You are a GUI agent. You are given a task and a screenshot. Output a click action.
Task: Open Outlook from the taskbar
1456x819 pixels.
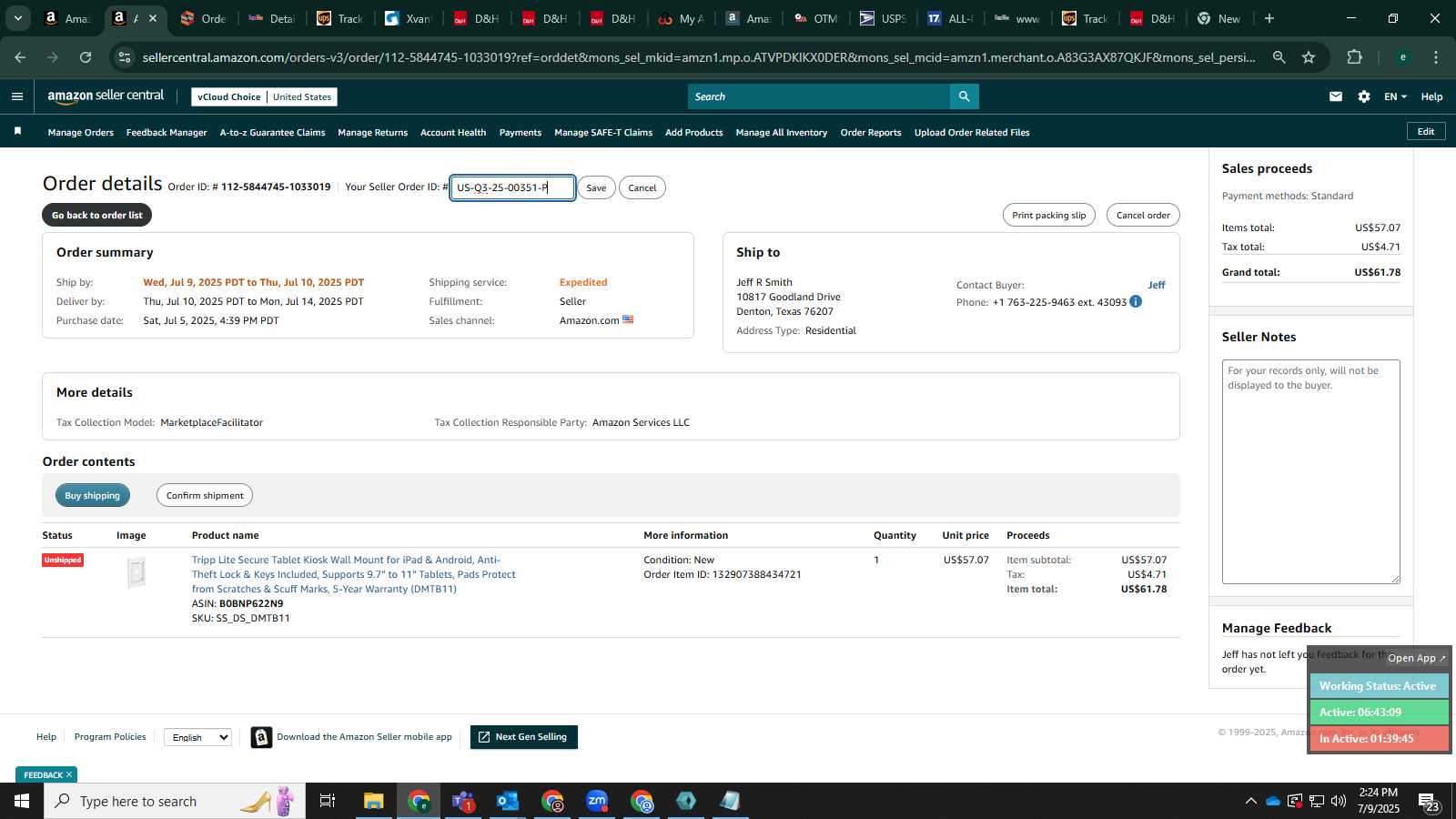pyautogui.click(x=508, y=801)
